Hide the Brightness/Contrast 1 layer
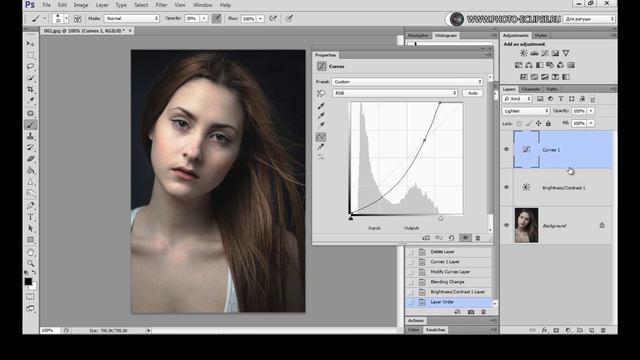Image resolution: width=640 pixels, height=360 pixels. pos(507,187)
